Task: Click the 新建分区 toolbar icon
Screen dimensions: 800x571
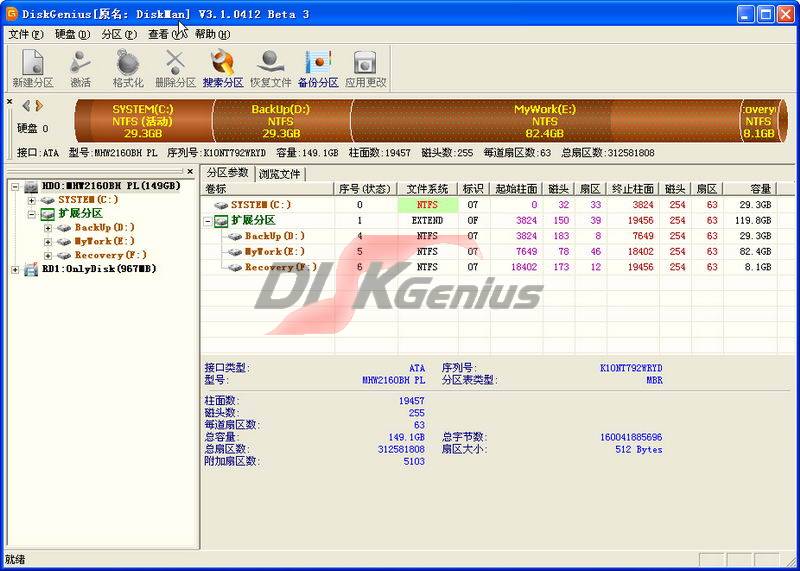Action: tap(33, 69)
